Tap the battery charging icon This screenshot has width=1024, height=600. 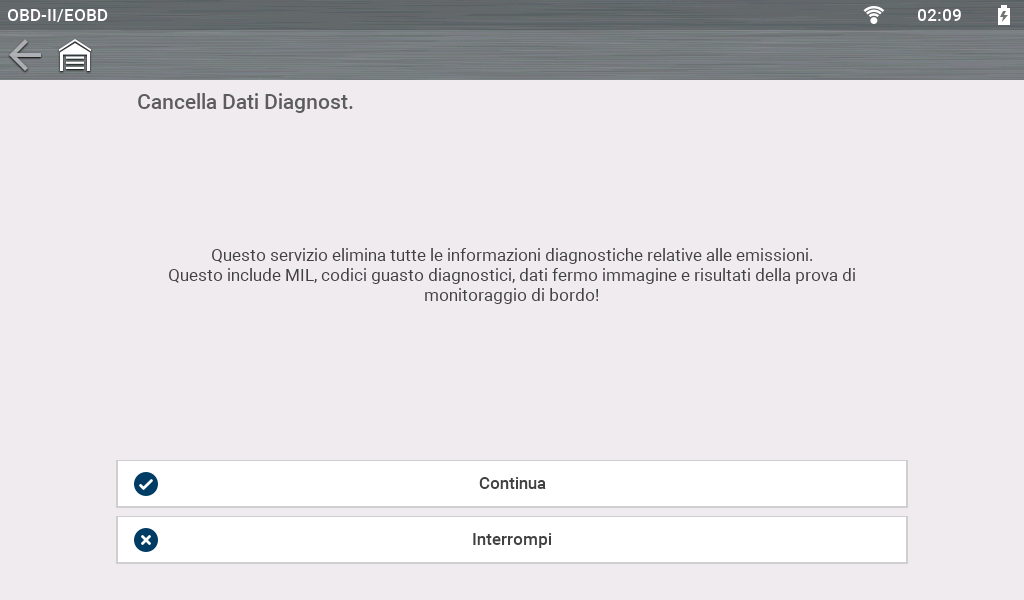click(1003, 15)
